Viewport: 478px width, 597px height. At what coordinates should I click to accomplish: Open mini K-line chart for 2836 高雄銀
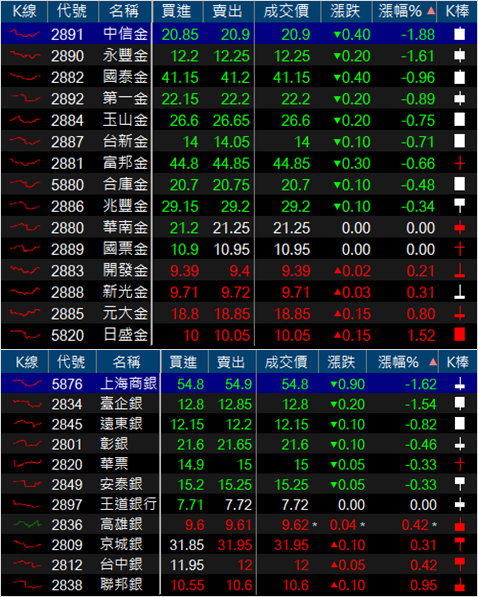click(x=27, y=525)
